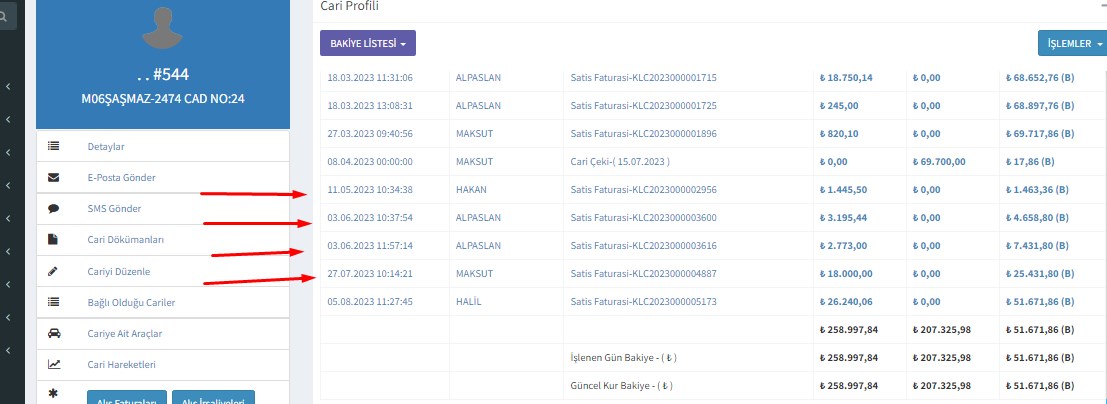
Task: Open the Cari Çeki-( 15.07.2023 ) entry
Action: (619, 161)
